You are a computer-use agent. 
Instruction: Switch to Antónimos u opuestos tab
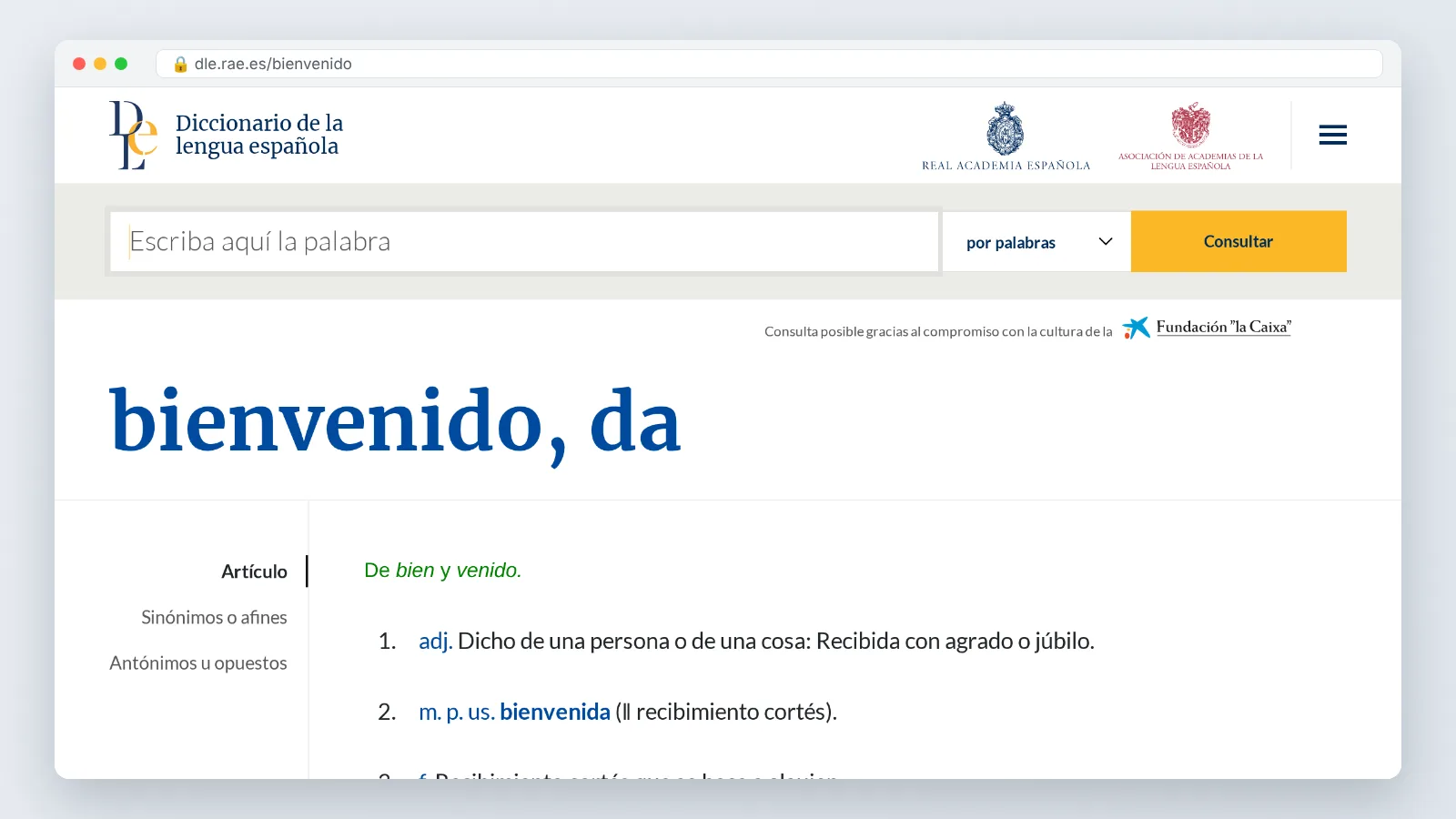[x=198, y=662]
